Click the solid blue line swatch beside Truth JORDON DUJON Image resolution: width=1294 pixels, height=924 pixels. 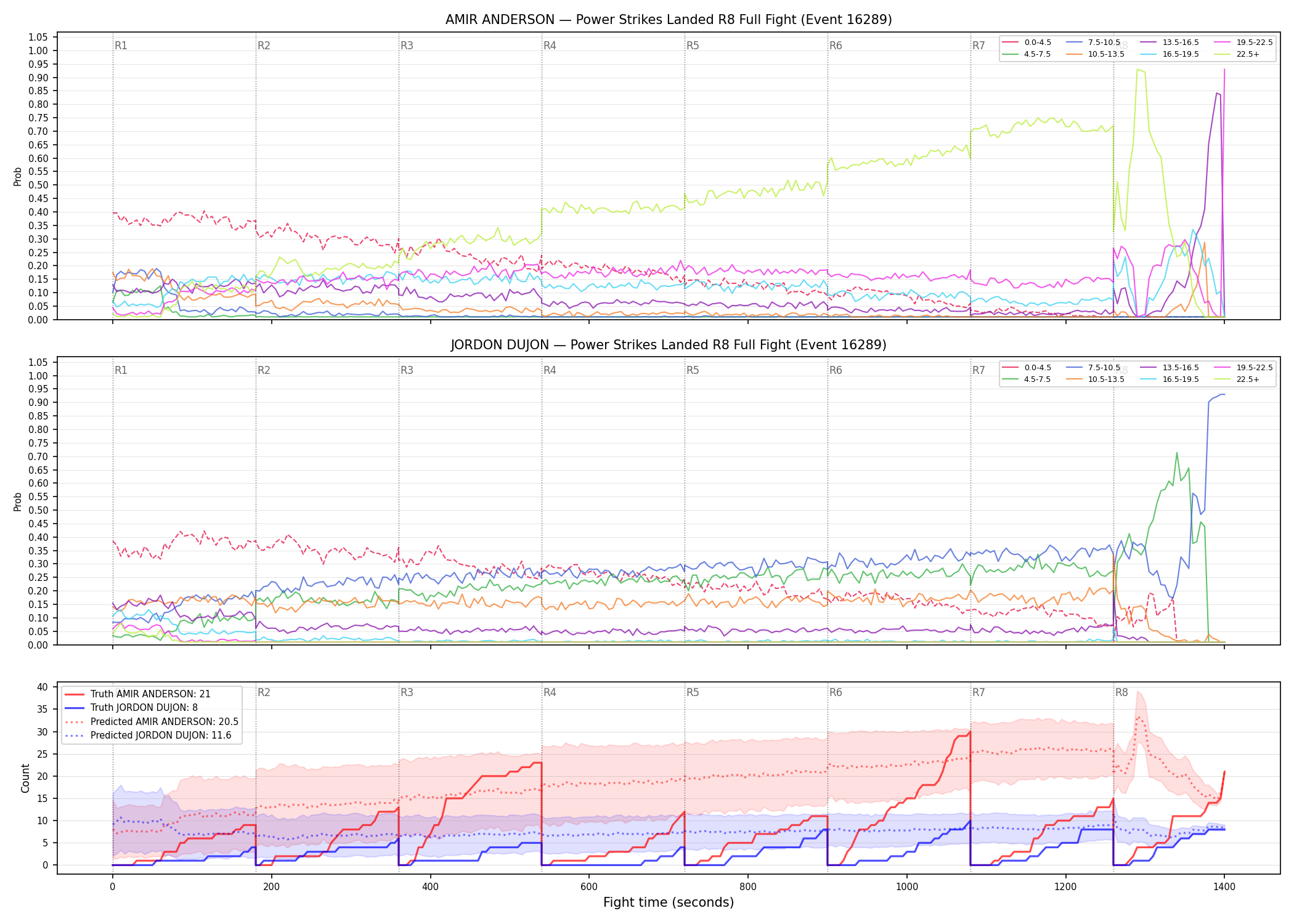click(x=75, y=708)
